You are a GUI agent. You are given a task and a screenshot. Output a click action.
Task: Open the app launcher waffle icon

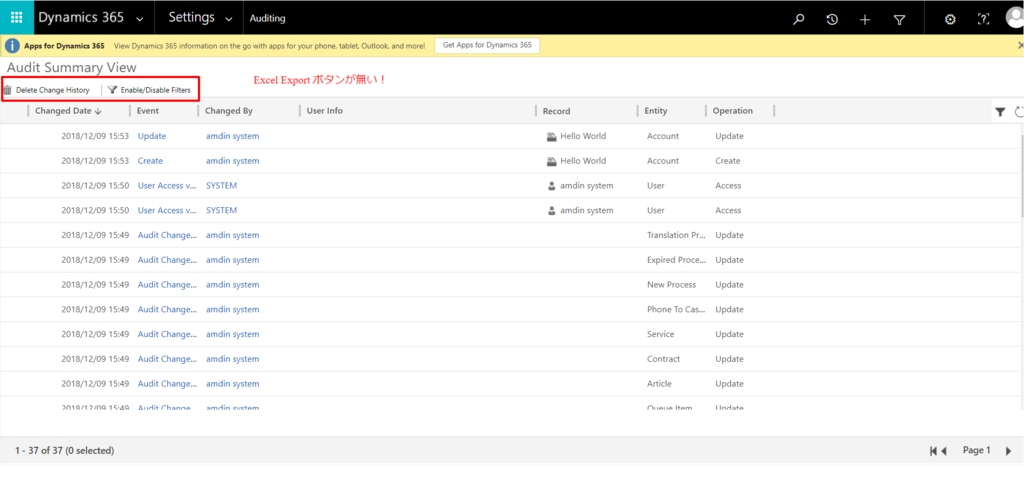(16, 18)
